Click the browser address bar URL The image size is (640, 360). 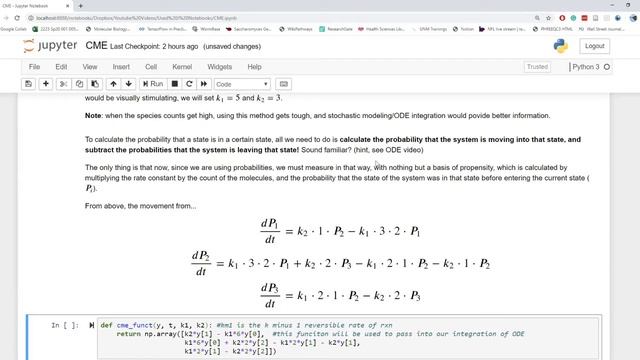coord(136,18)
